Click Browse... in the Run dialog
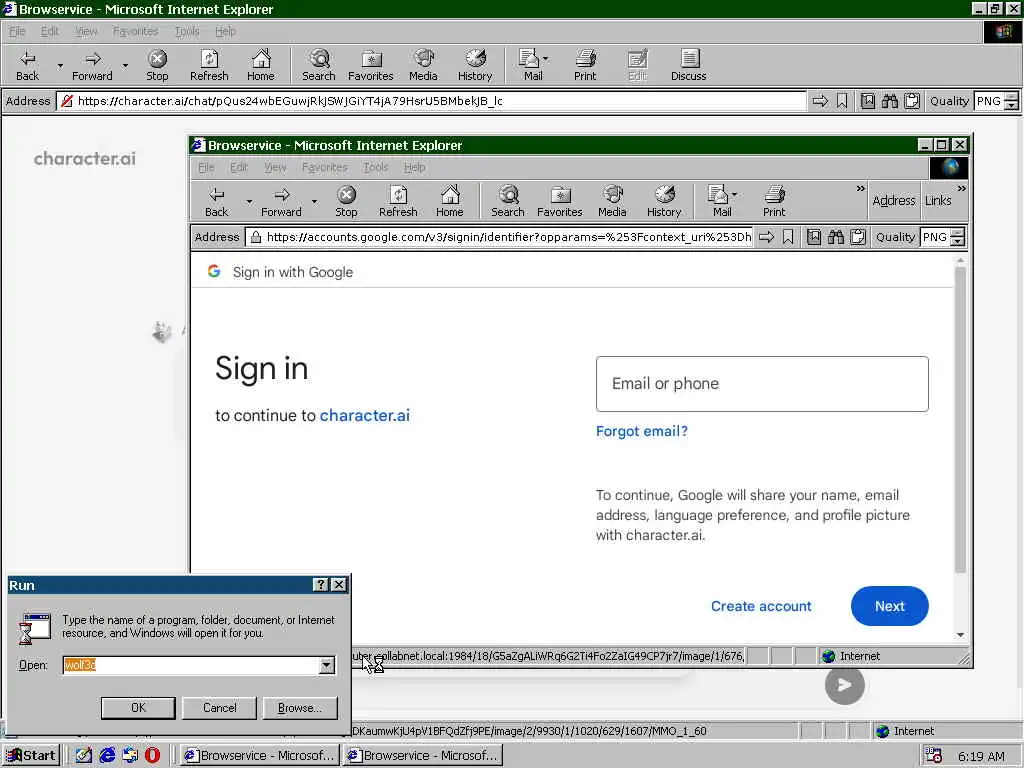Screen dimensions: 1024x768 pyautogui.click(x=300, y=708)
